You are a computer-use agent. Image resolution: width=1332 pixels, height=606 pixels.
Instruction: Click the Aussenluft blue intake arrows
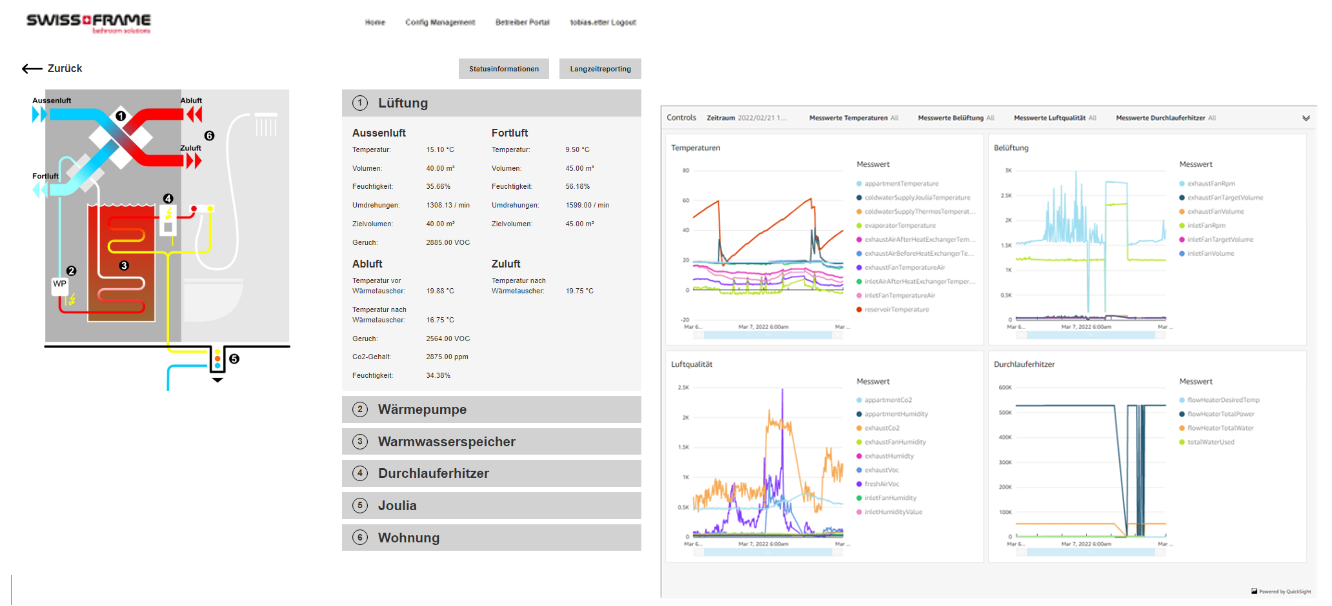(x=39, y=115)
